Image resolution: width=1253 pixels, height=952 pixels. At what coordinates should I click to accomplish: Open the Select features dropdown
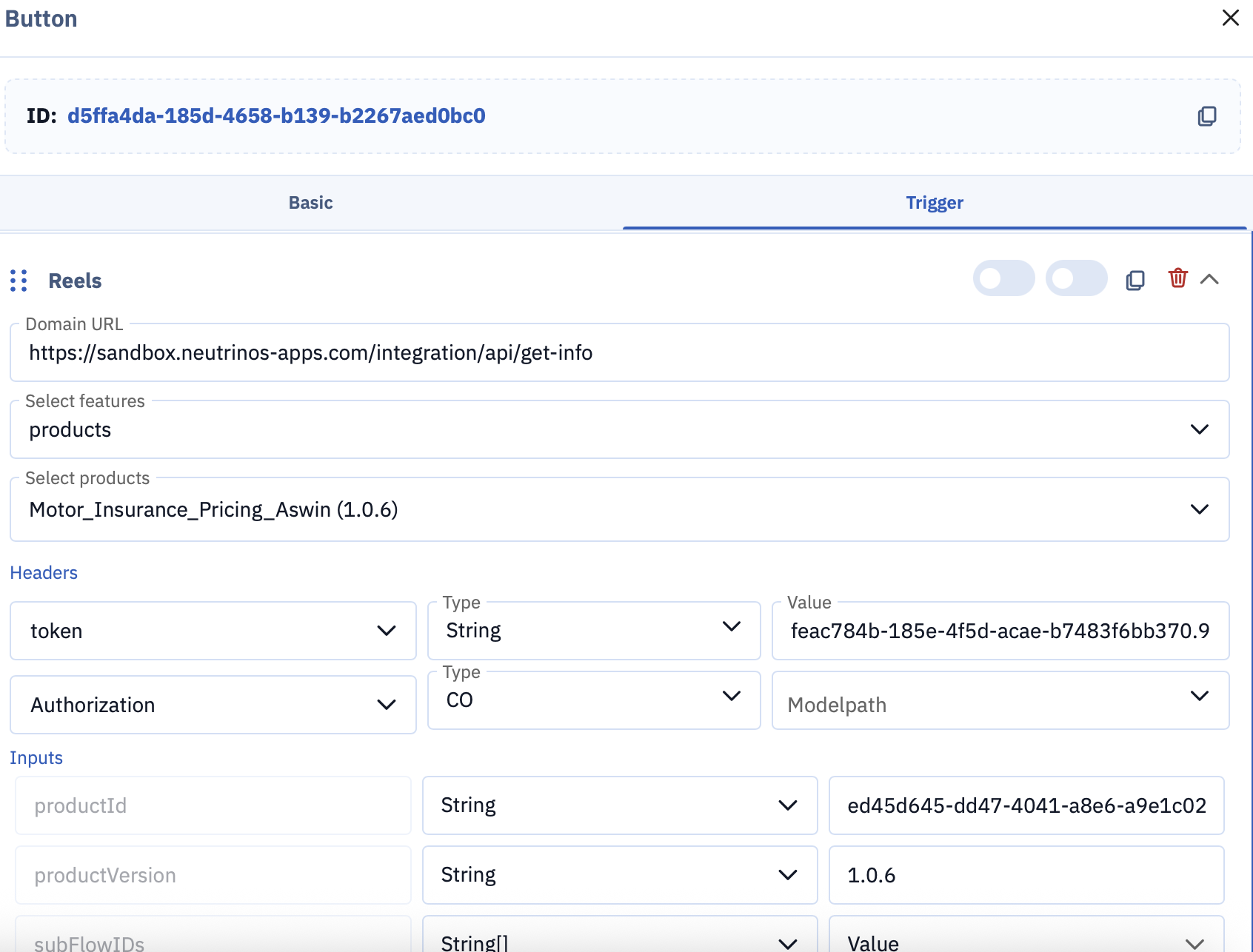620,429
